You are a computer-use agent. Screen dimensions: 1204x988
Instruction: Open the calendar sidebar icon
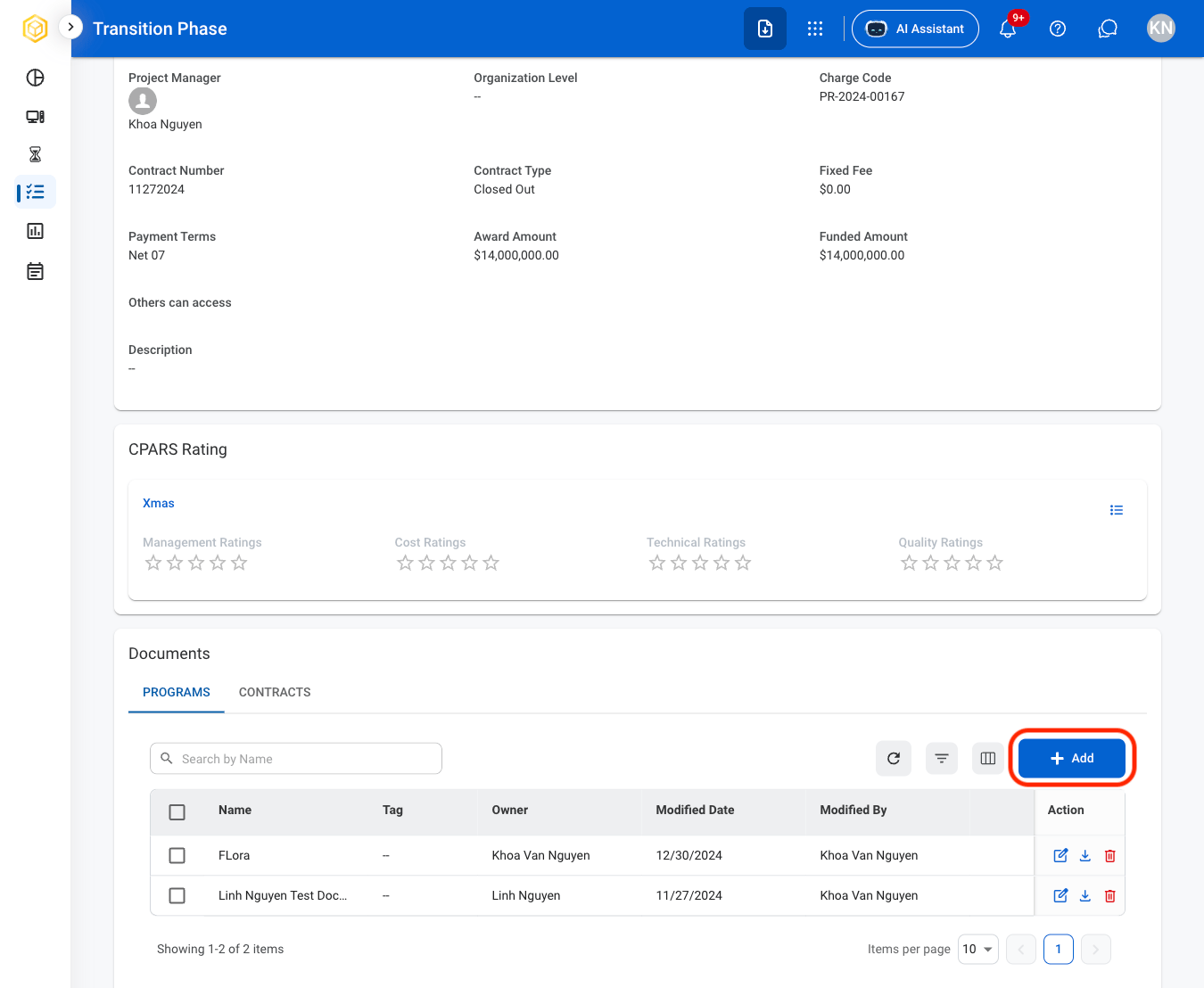[35, 271]
